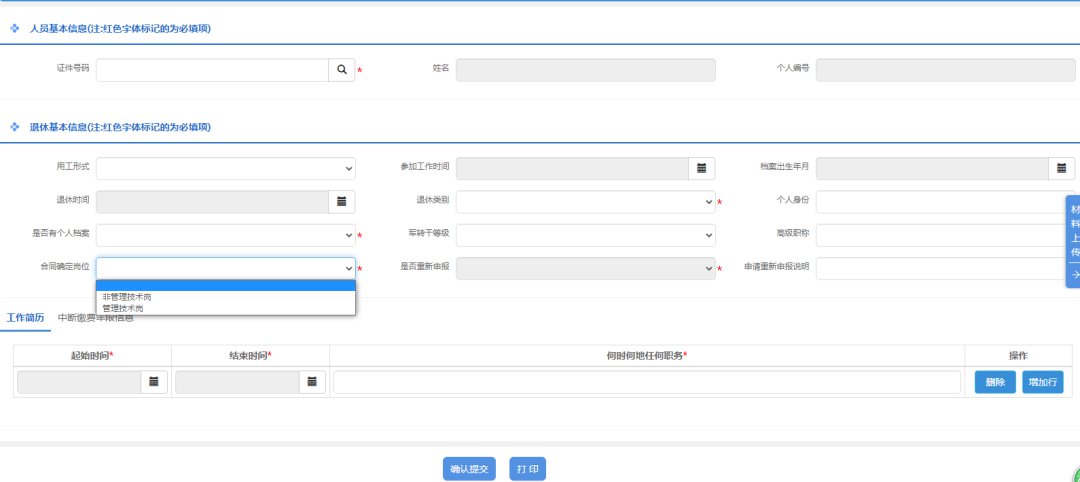
Task: Expand the 退休类别 dropdown
Action: [x=585, y=202]
